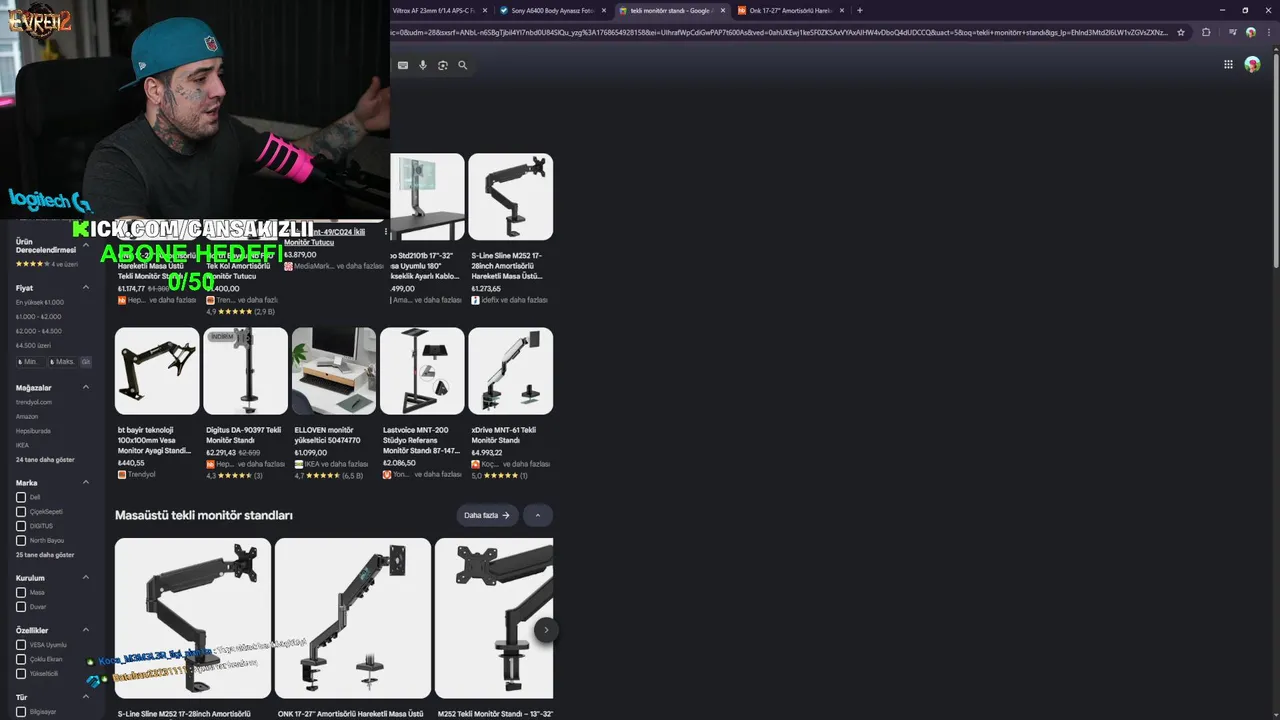Screen dimensions: 1280x720
Task: Click the next arrow on product carousel
Action: click(x=545, y=629)
